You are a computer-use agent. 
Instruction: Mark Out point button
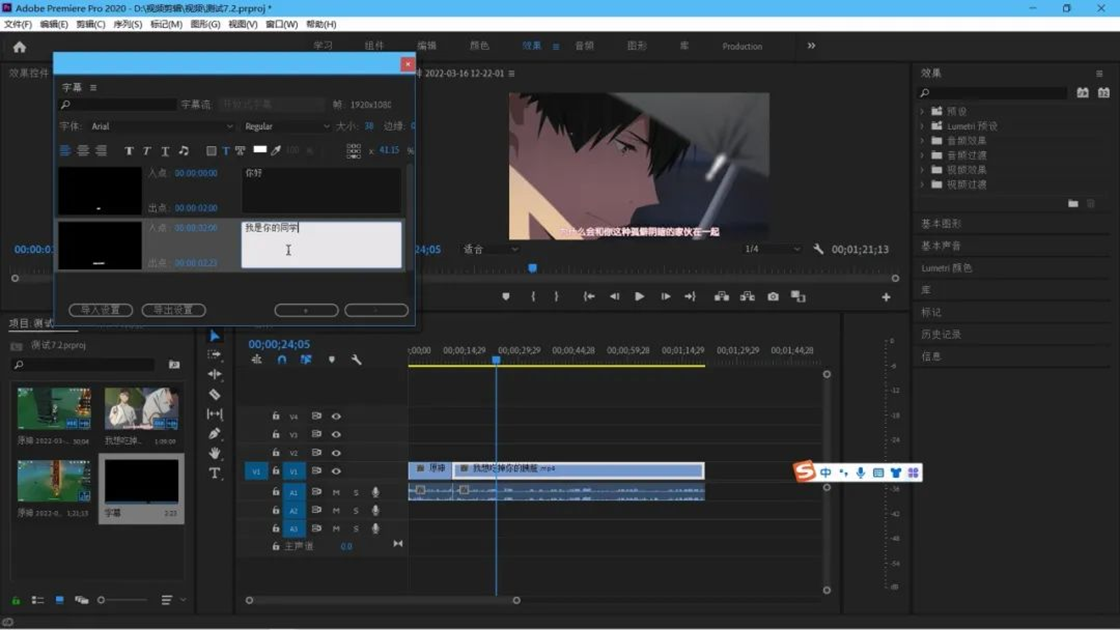tap(556, 296)
